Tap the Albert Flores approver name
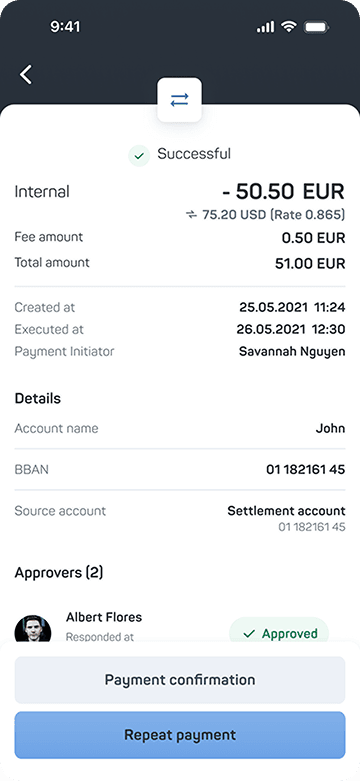 coord(104,617)
